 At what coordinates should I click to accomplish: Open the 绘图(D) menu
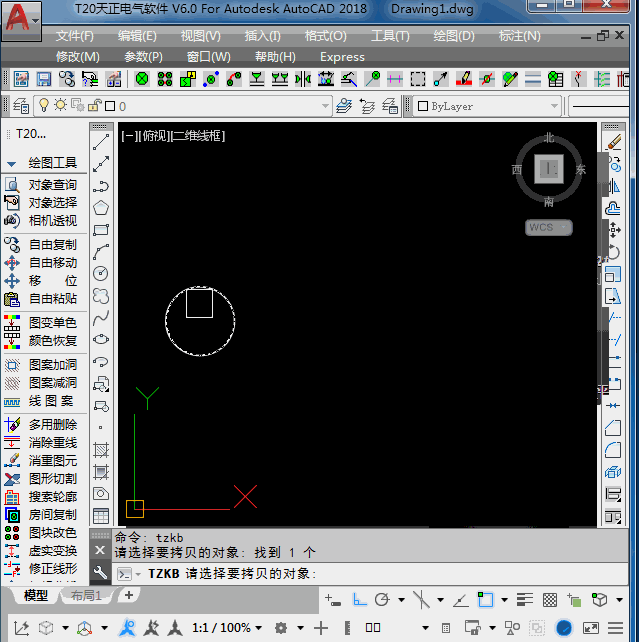(x=454, y=36)
